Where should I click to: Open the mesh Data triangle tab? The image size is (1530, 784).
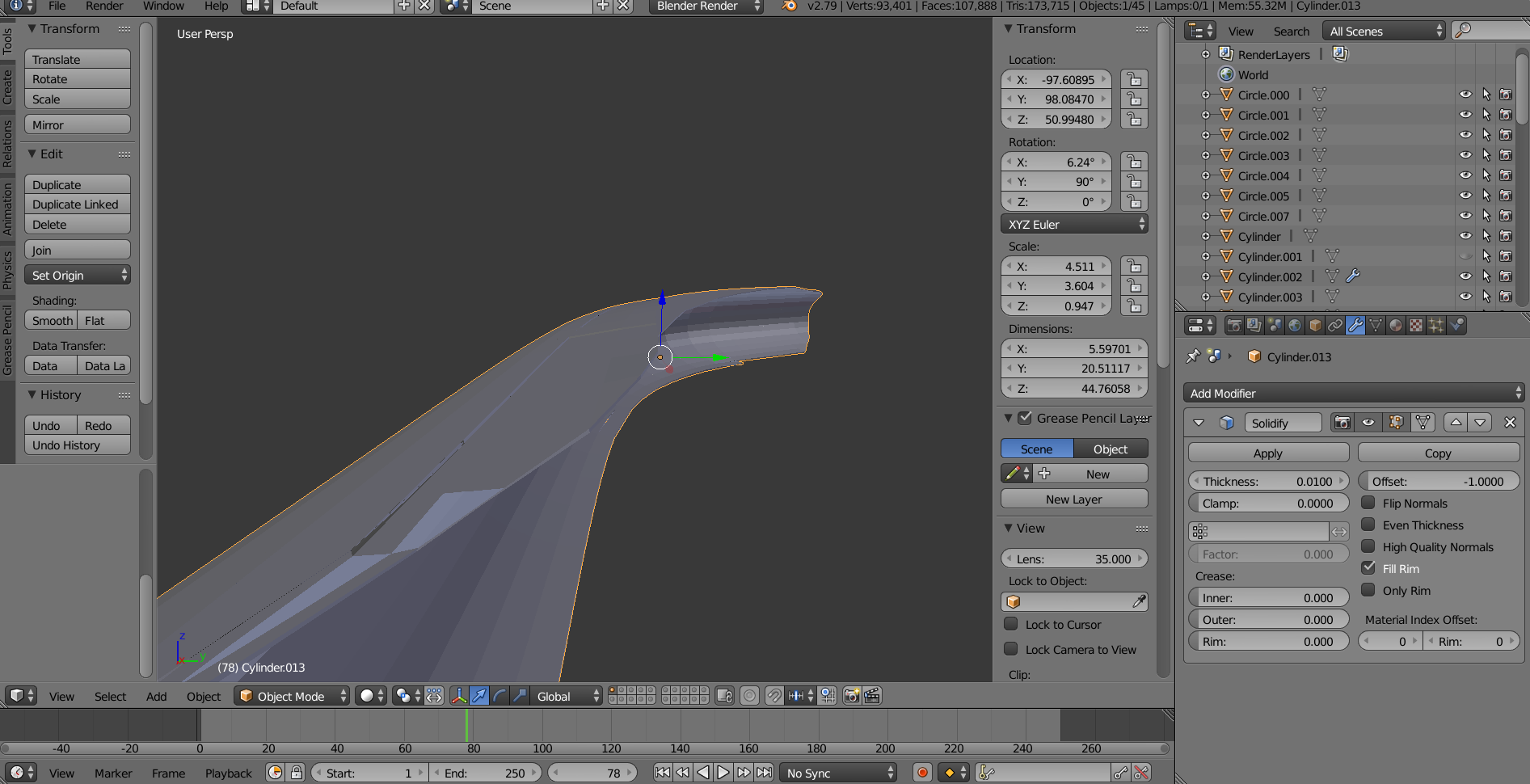1376,325
